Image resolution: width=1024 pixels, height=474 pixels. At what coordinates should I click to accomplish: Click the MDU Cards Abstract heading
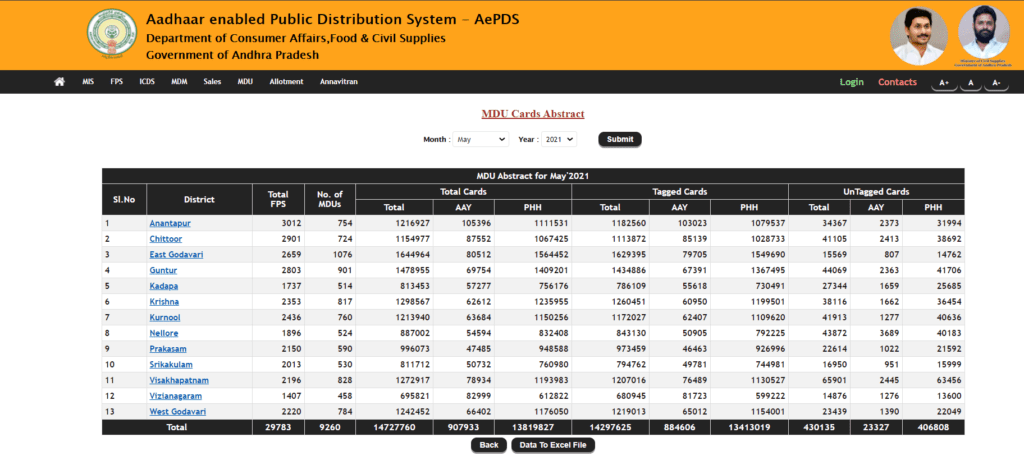533,114
